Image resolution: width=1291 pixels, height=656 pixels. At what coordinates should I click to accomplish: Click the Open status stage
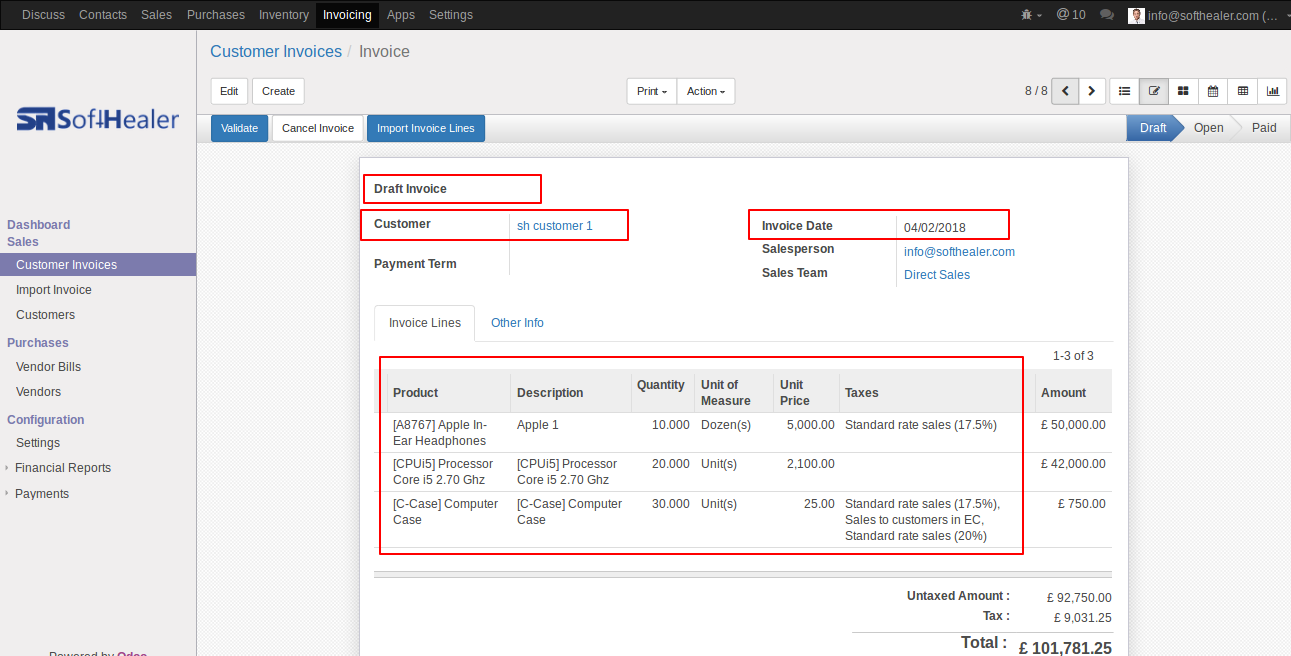tap(1209, 128)
